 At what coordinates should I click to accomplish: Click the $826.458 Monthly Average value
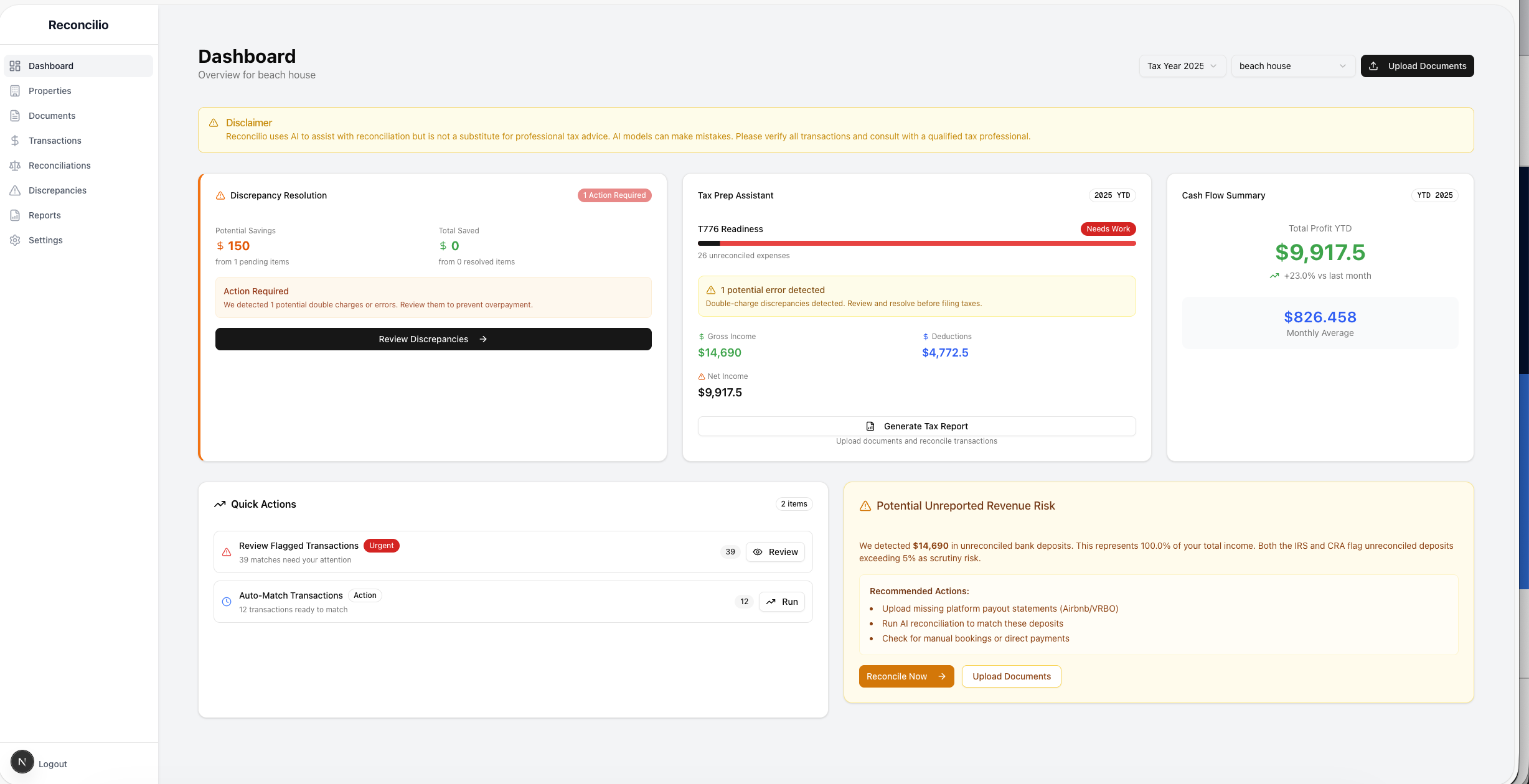tap(1320, 317)
